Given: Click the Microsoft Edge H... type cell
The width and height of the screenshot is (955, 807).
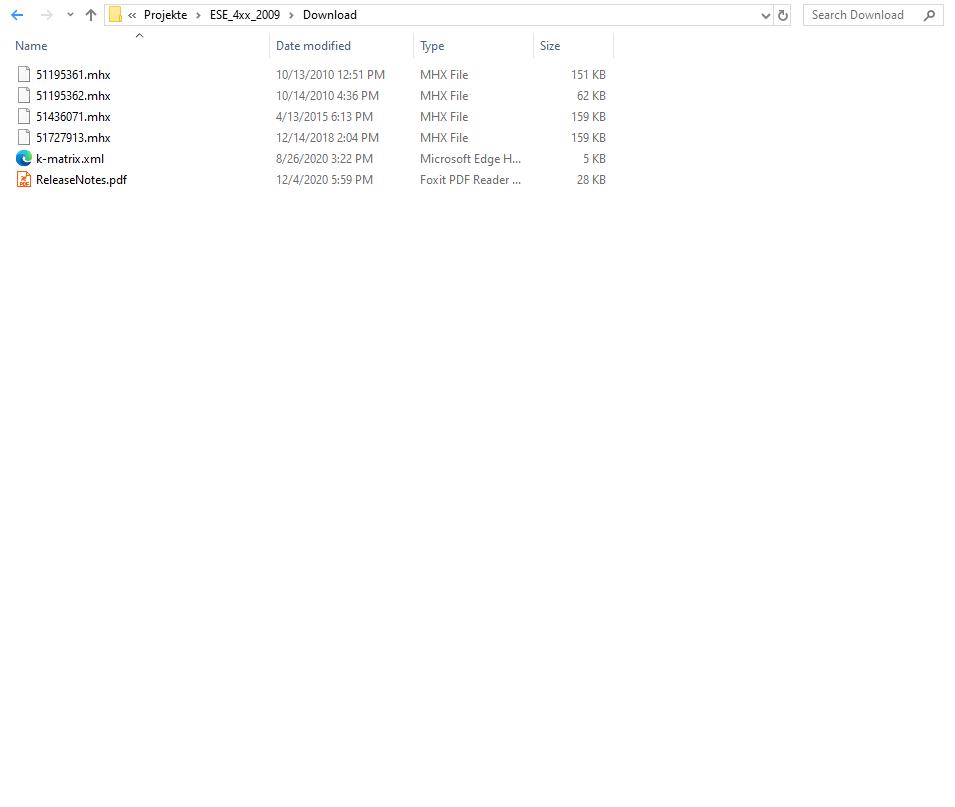Looking at the screenshot, I should click(x=470, y=159).
